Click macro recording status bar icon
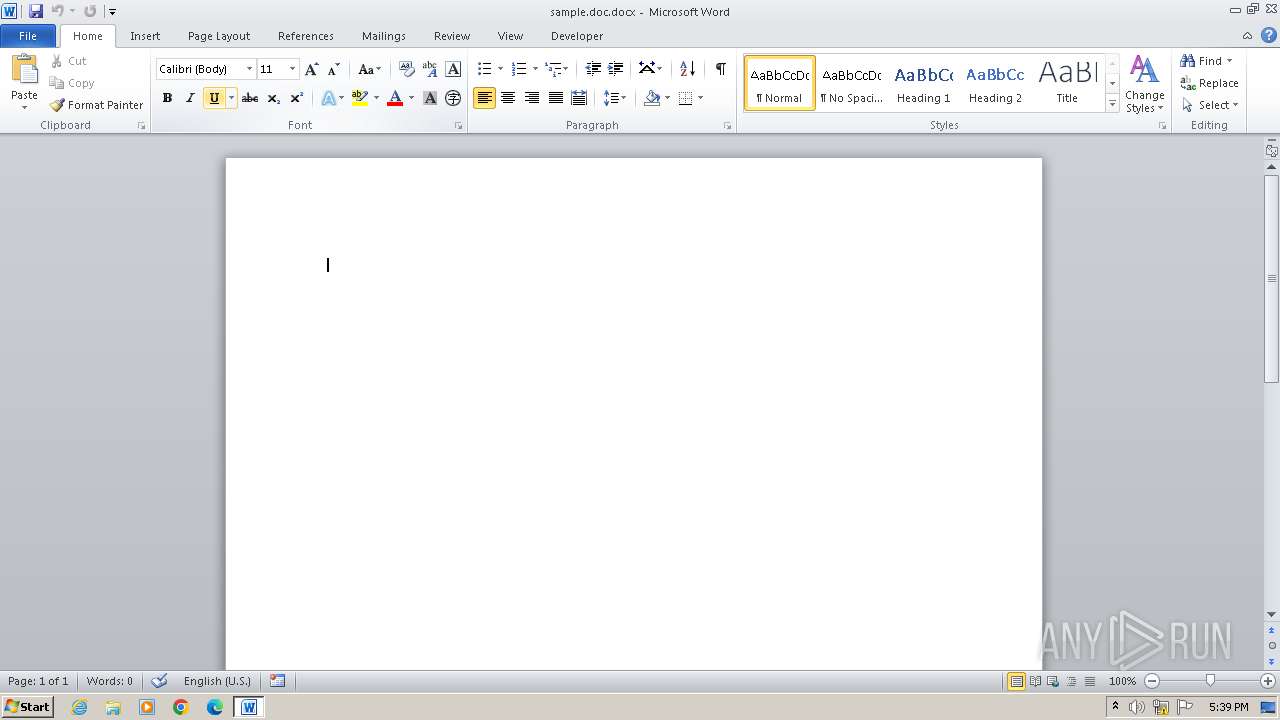 (277, 681)
